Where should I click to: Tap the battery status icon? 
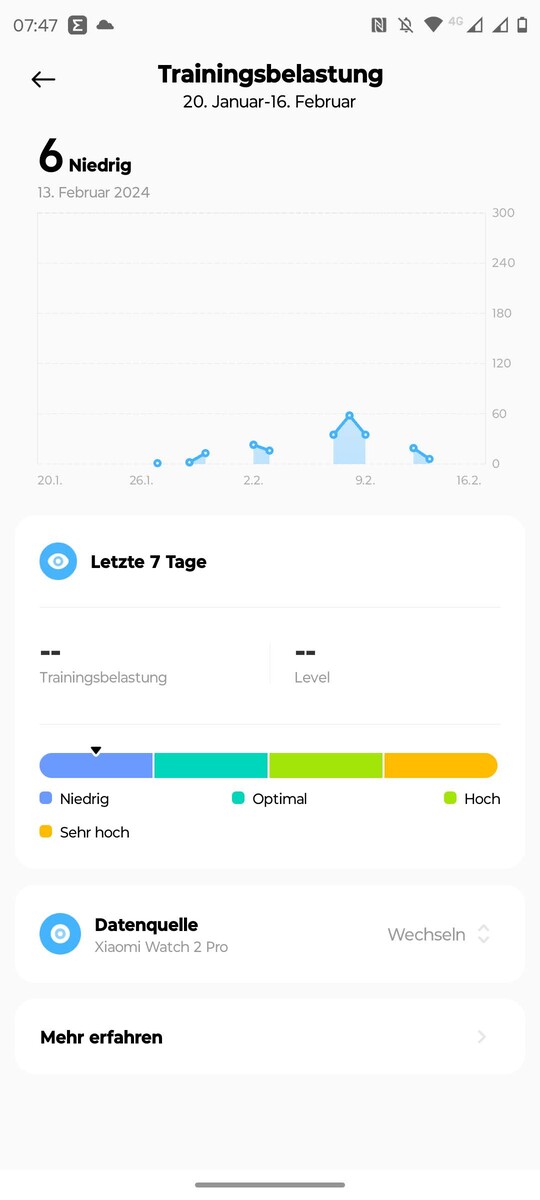[x=522, y=26]
